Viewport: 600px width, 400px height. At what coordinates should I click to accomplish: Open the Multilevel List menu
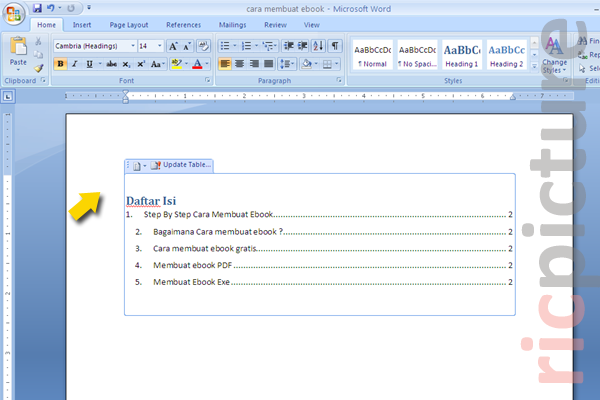point(269,46)
